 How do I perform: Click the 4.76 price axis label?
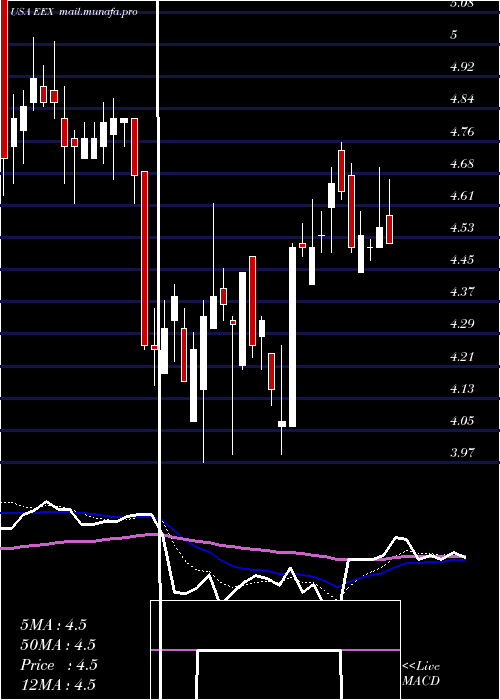tap(462, 132)
